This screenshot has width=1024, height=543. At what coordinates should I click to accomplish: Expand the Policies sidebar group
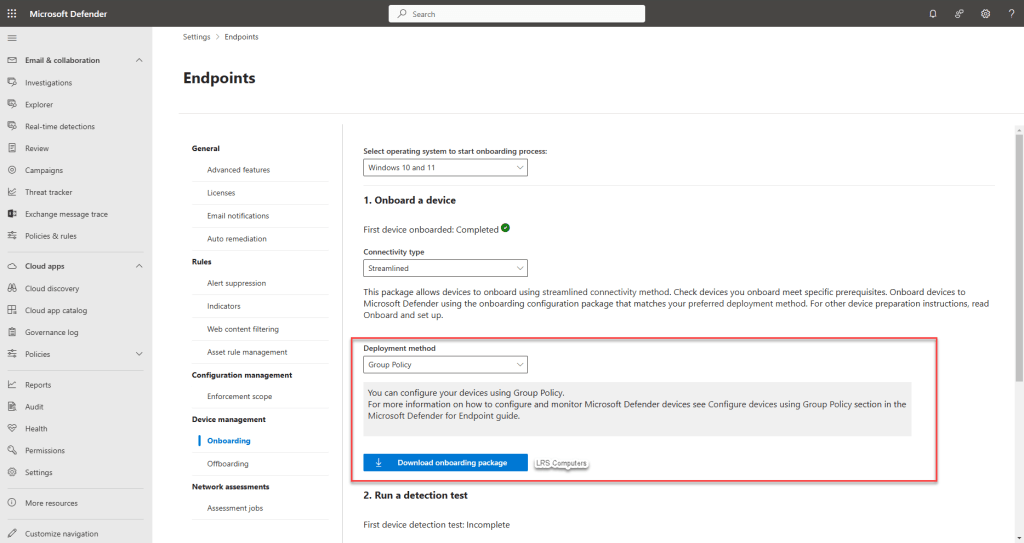coord(139,354)
